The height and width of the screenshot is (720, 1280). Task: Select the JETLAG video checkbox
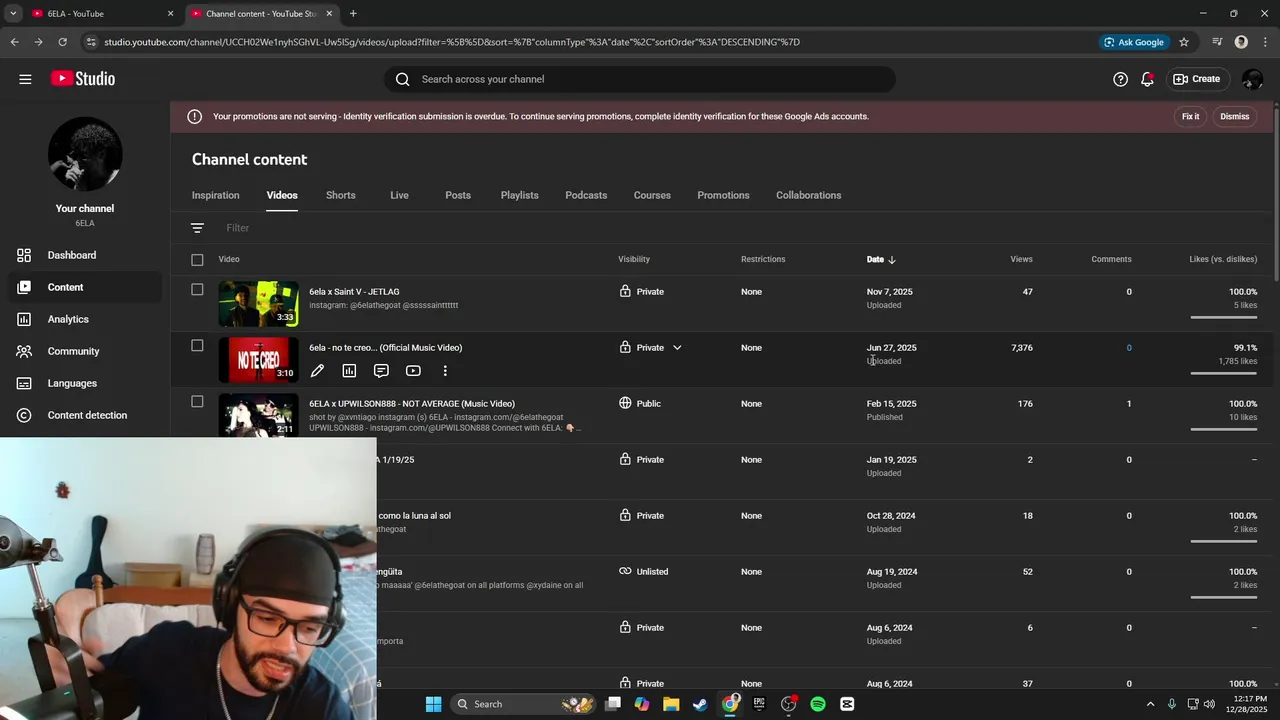[x=197, y=290]
